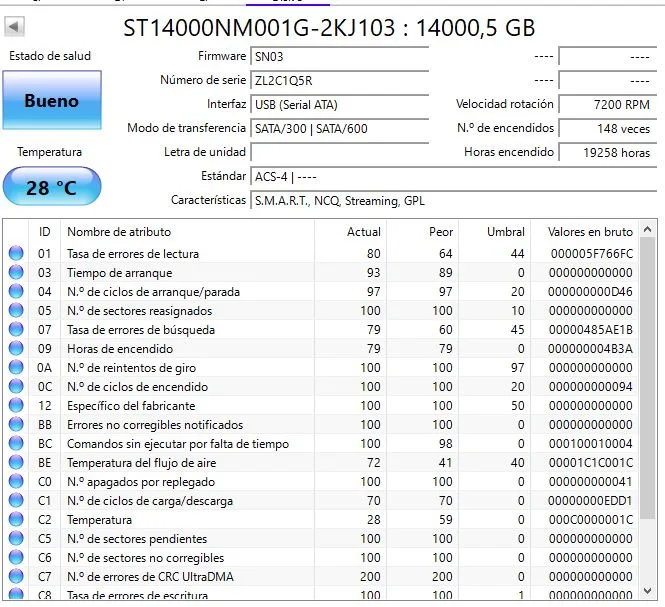Click the Peor column header
Viewport: 665px width, 607px height.
(x=422, y=232)
